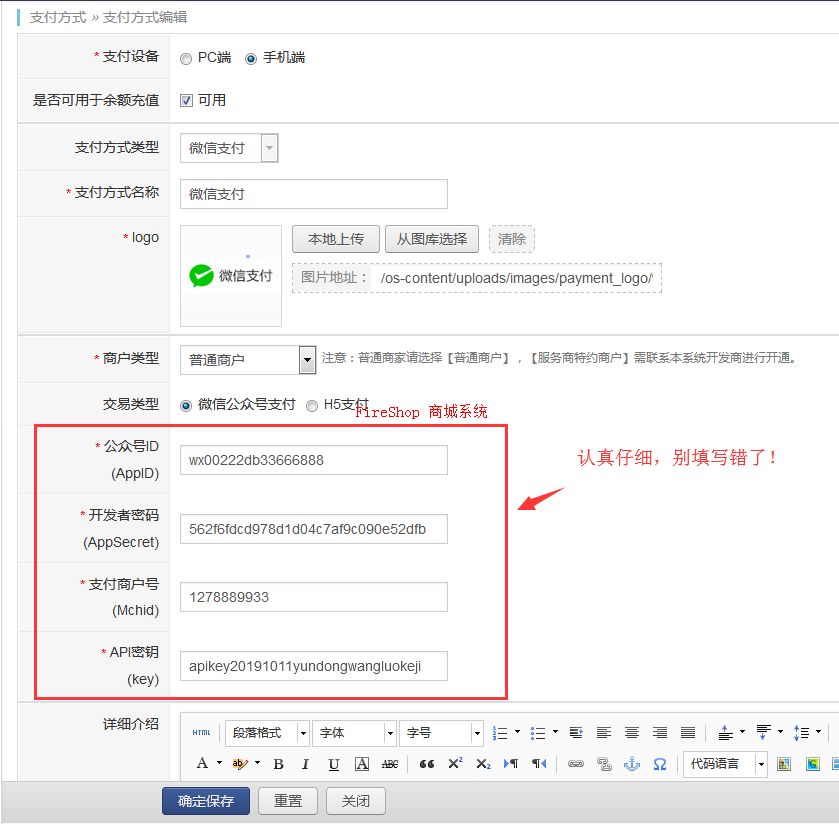Click the first-line indent icon
Viewport: 839px width, 824px height.
point(576,733)
